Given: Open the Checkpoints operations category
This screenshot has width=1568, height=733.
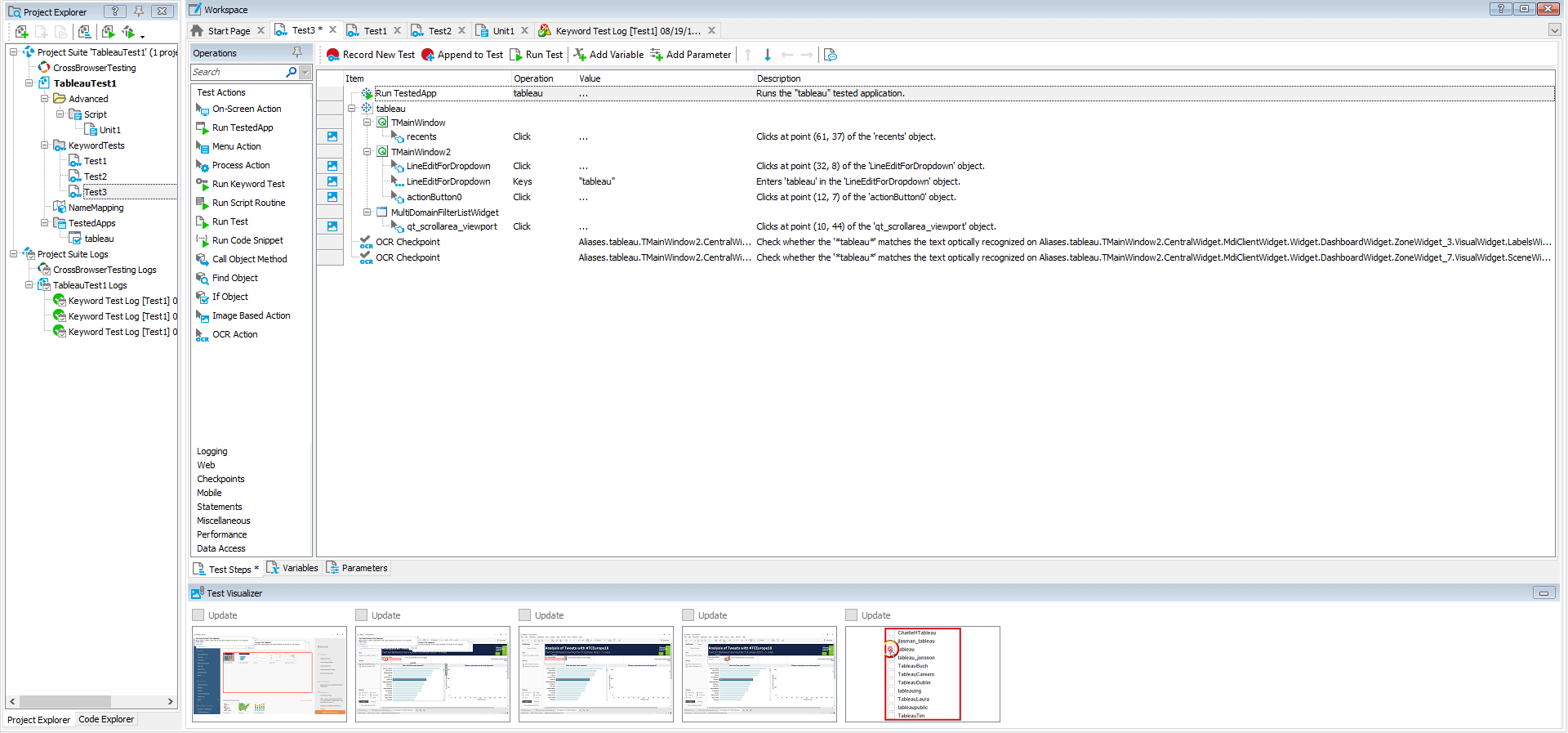Looking at the screenshot, I should pyautogui.click(x=220, y=479).
